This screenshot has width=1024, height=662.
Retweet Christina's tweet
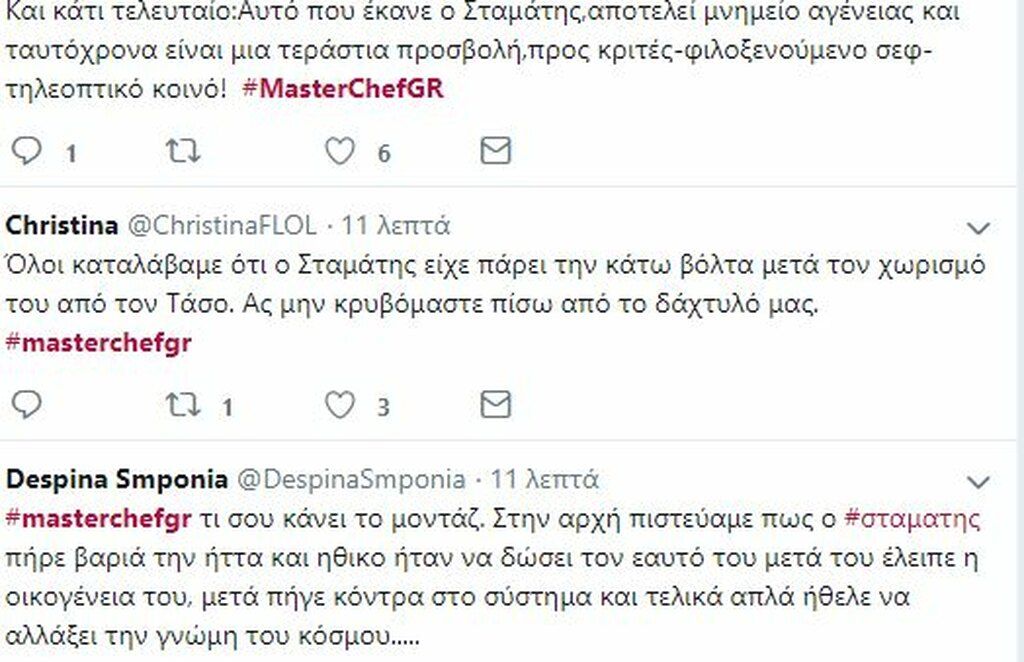(183, 405)
